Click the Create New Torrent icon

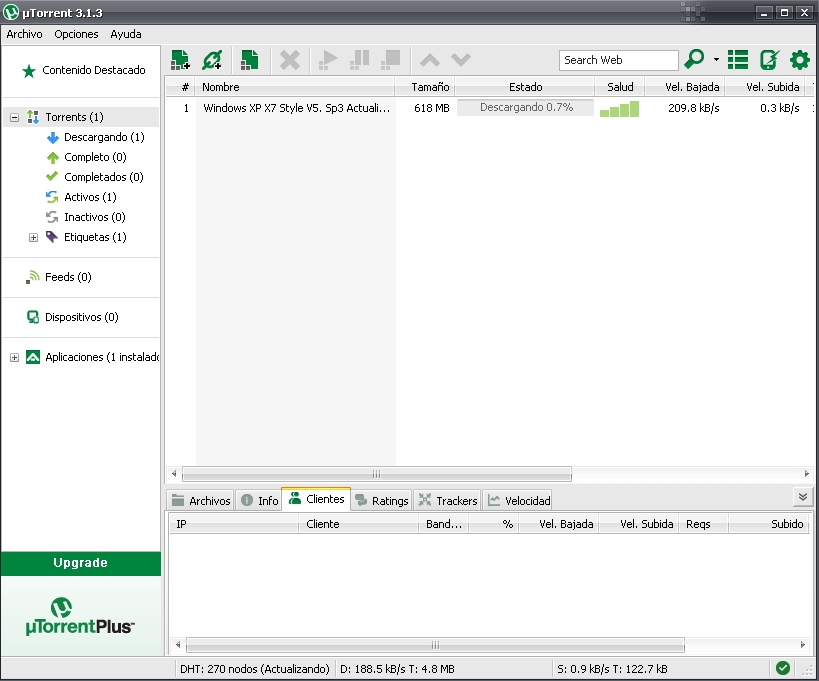pyautogui.click(x=250, y=60)
